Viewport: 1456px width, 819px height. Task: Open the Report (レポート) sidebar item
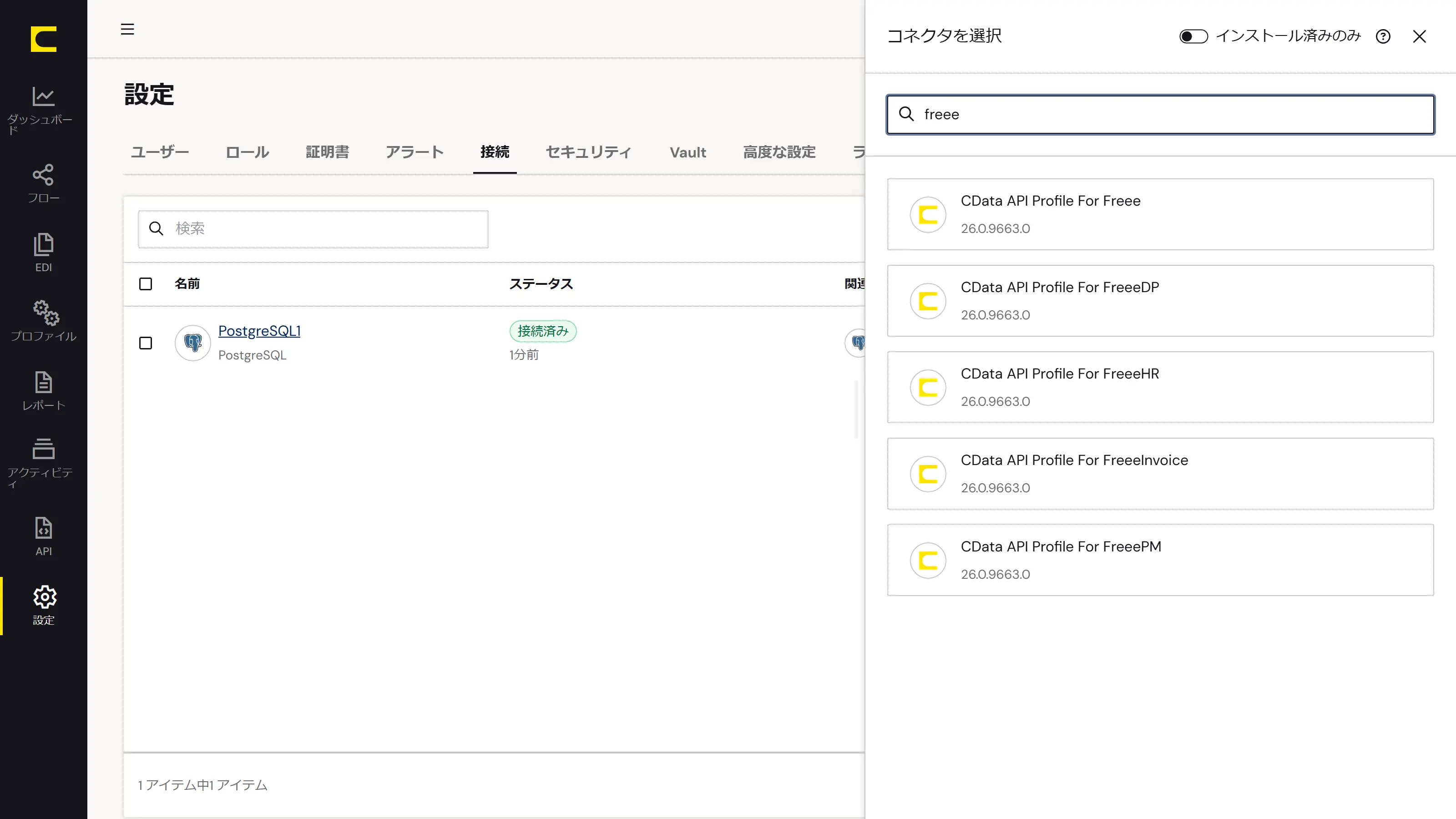pyautogui.click(x=44, y=390)
